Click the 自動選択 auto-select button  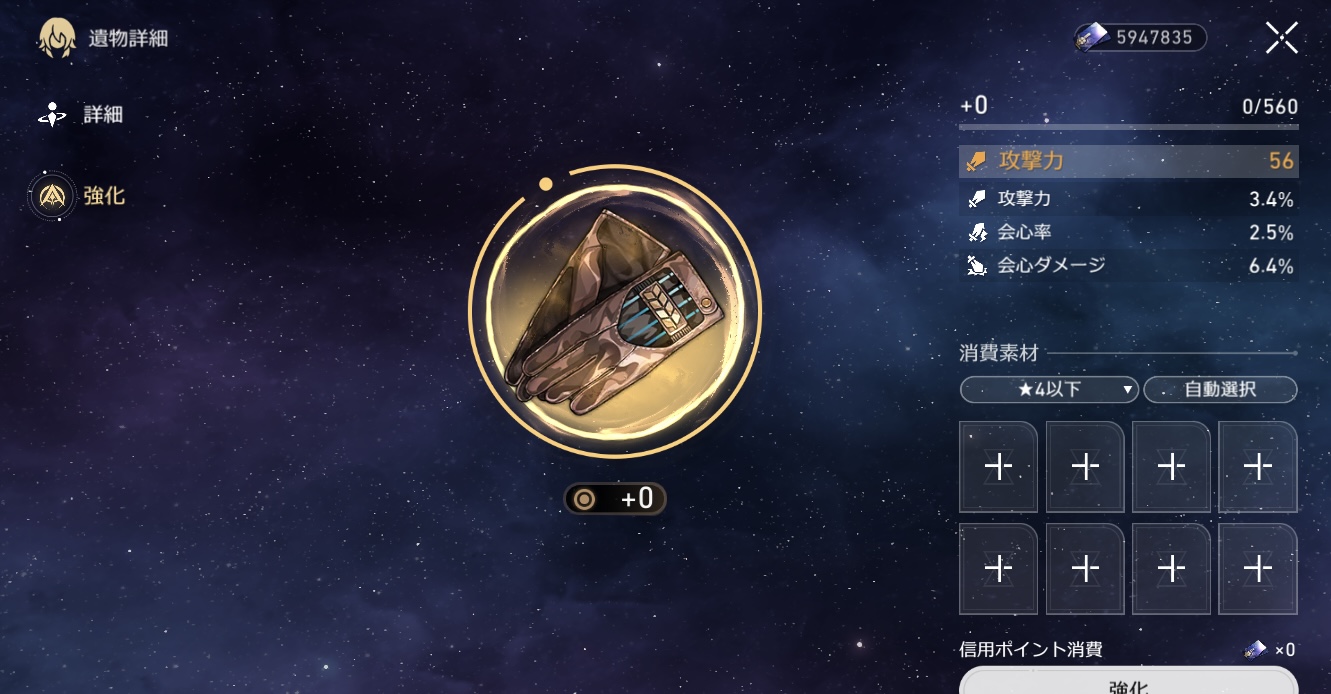point(1220,389)
